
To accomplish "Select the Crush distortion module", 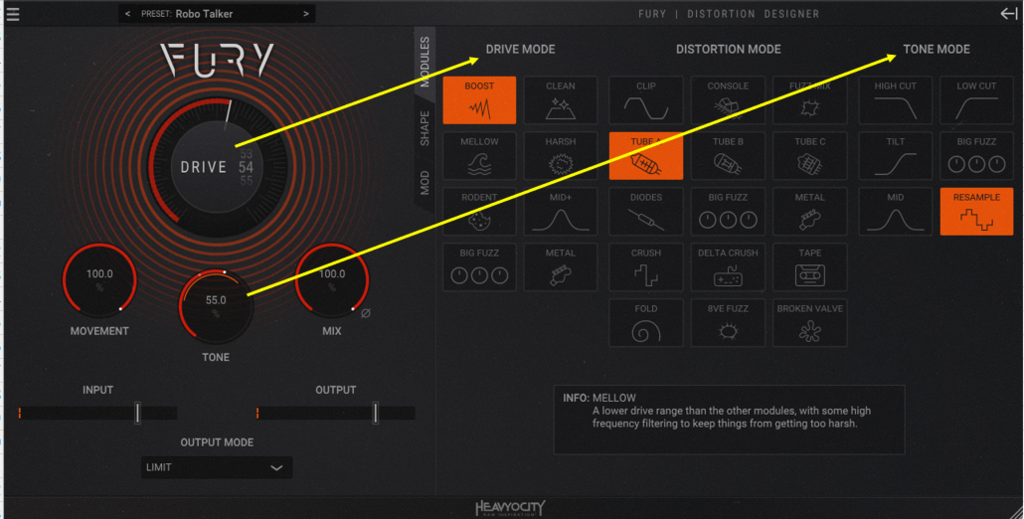I will (646, 267).
